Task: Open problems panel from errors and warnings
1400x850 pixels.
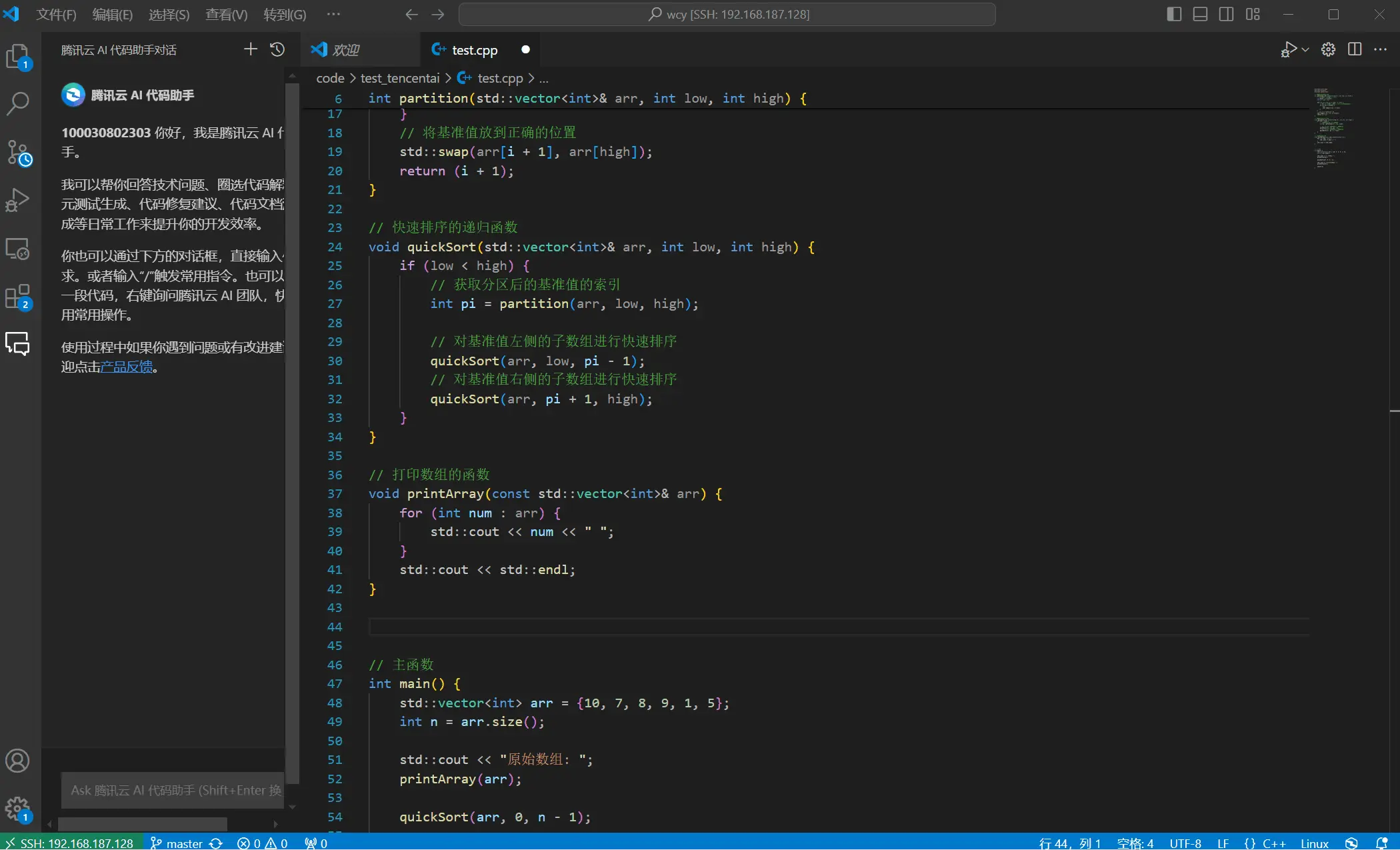Action: tap(263, 843)
